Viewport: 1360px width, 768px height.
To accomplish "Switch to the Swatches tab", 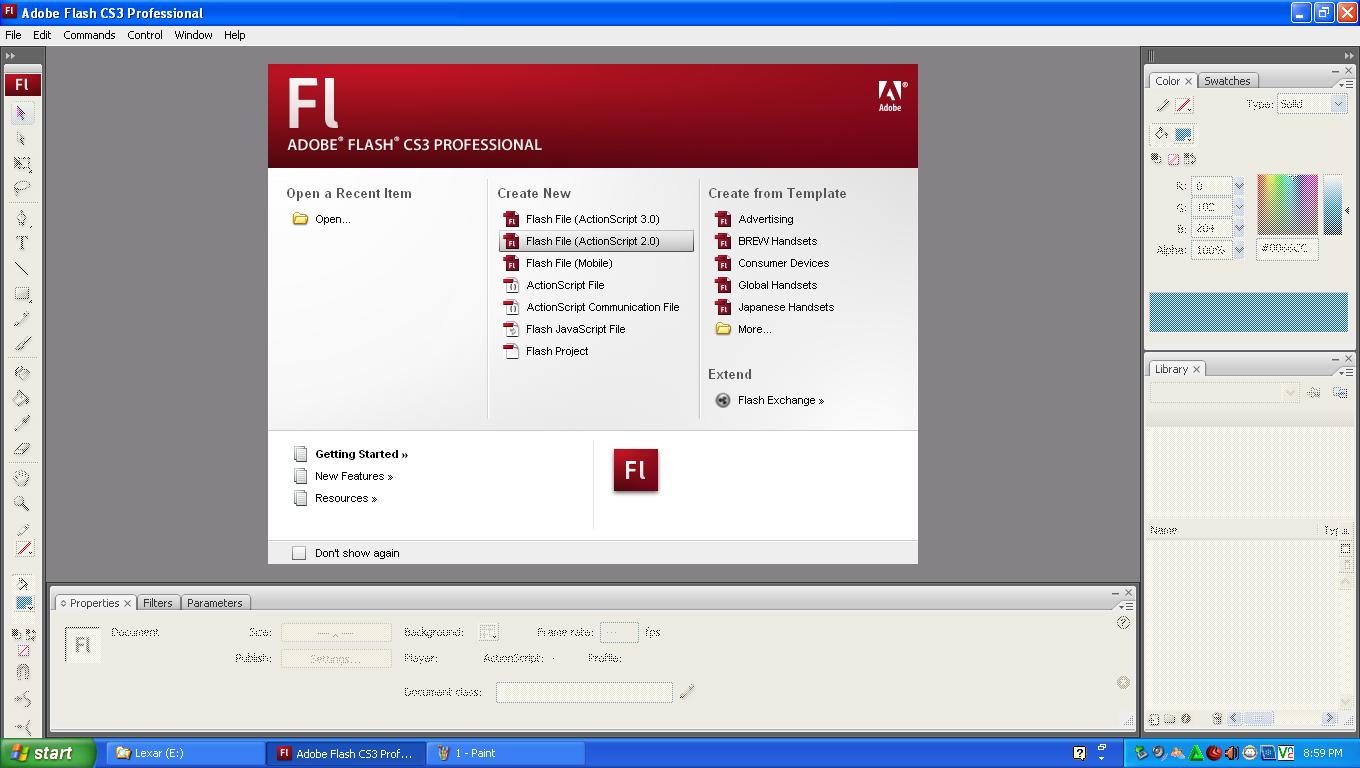I will click(x=1227, y=80).
